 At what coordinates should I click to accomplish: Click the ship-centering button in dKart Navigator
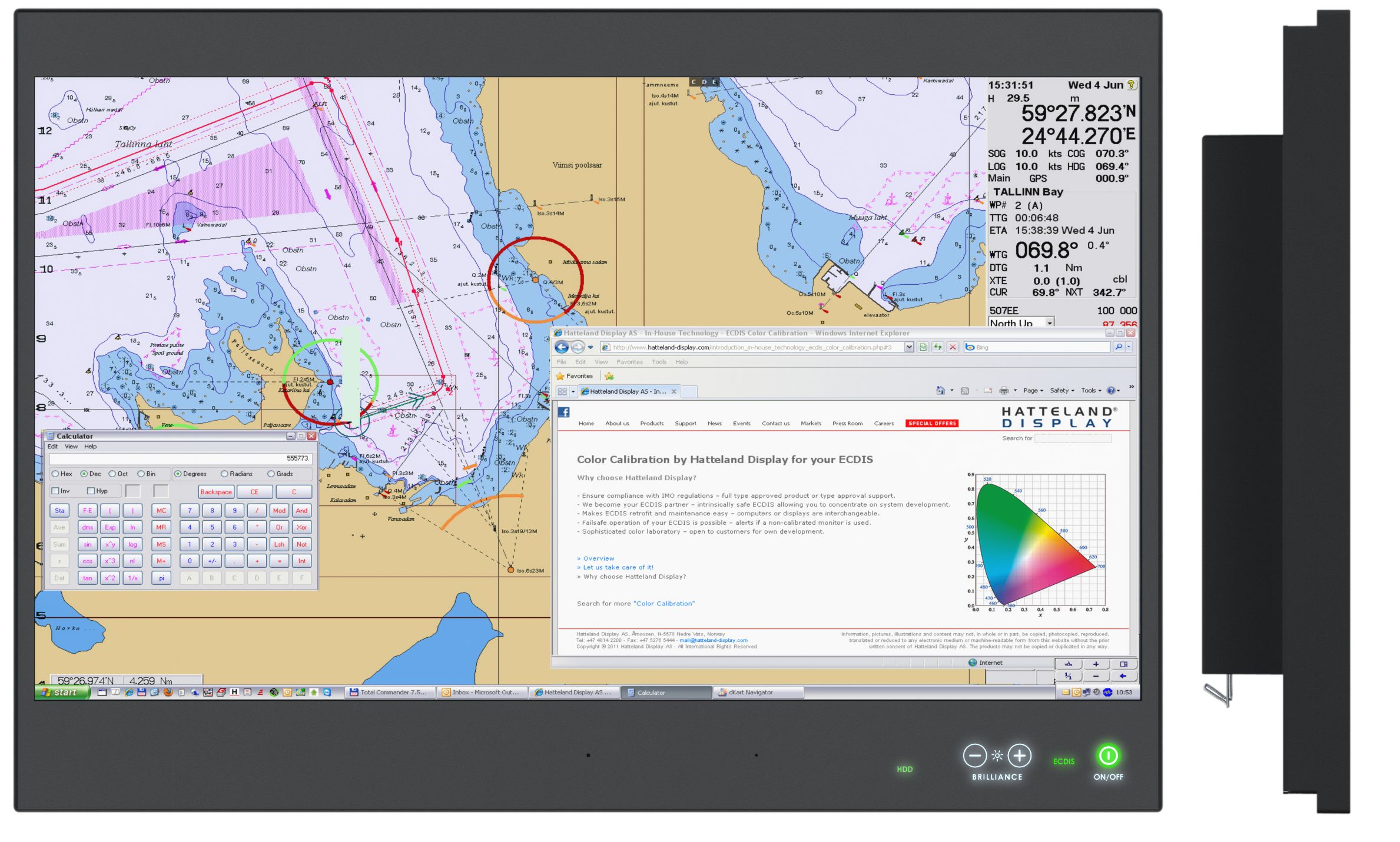tap(1068, 664)
